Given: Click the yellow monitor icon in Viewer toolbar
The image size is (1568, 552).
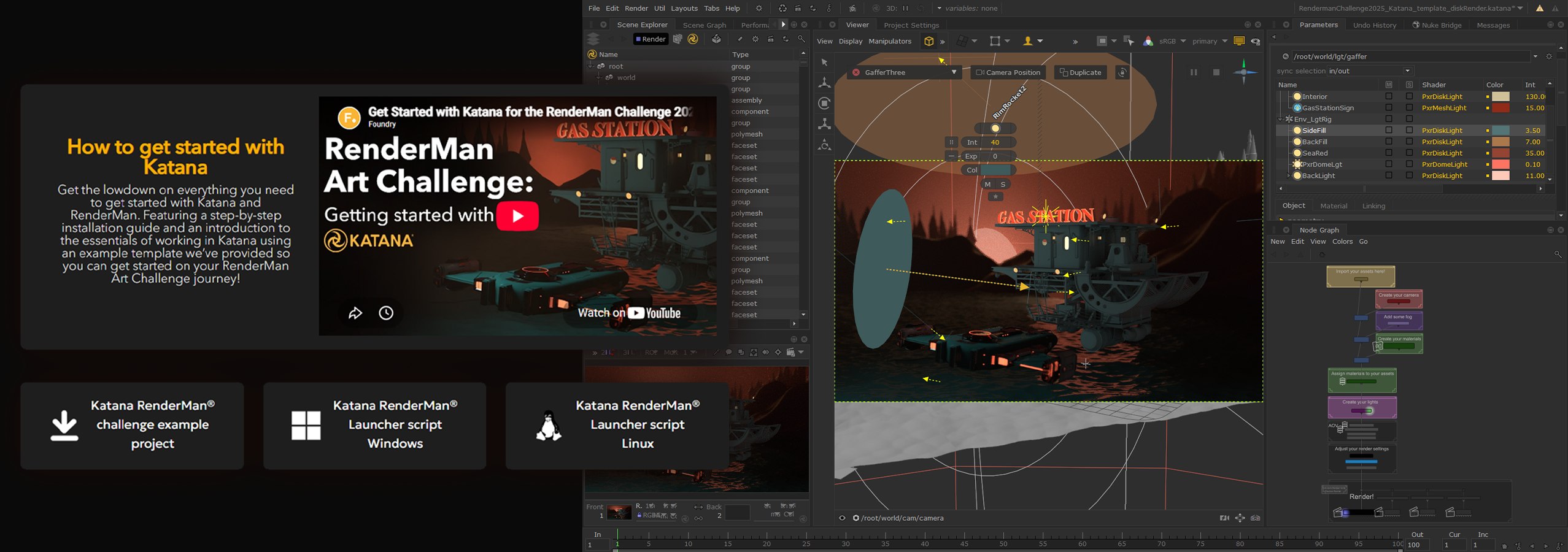Looking at the screenshot, I should (x=1238, y=41).
